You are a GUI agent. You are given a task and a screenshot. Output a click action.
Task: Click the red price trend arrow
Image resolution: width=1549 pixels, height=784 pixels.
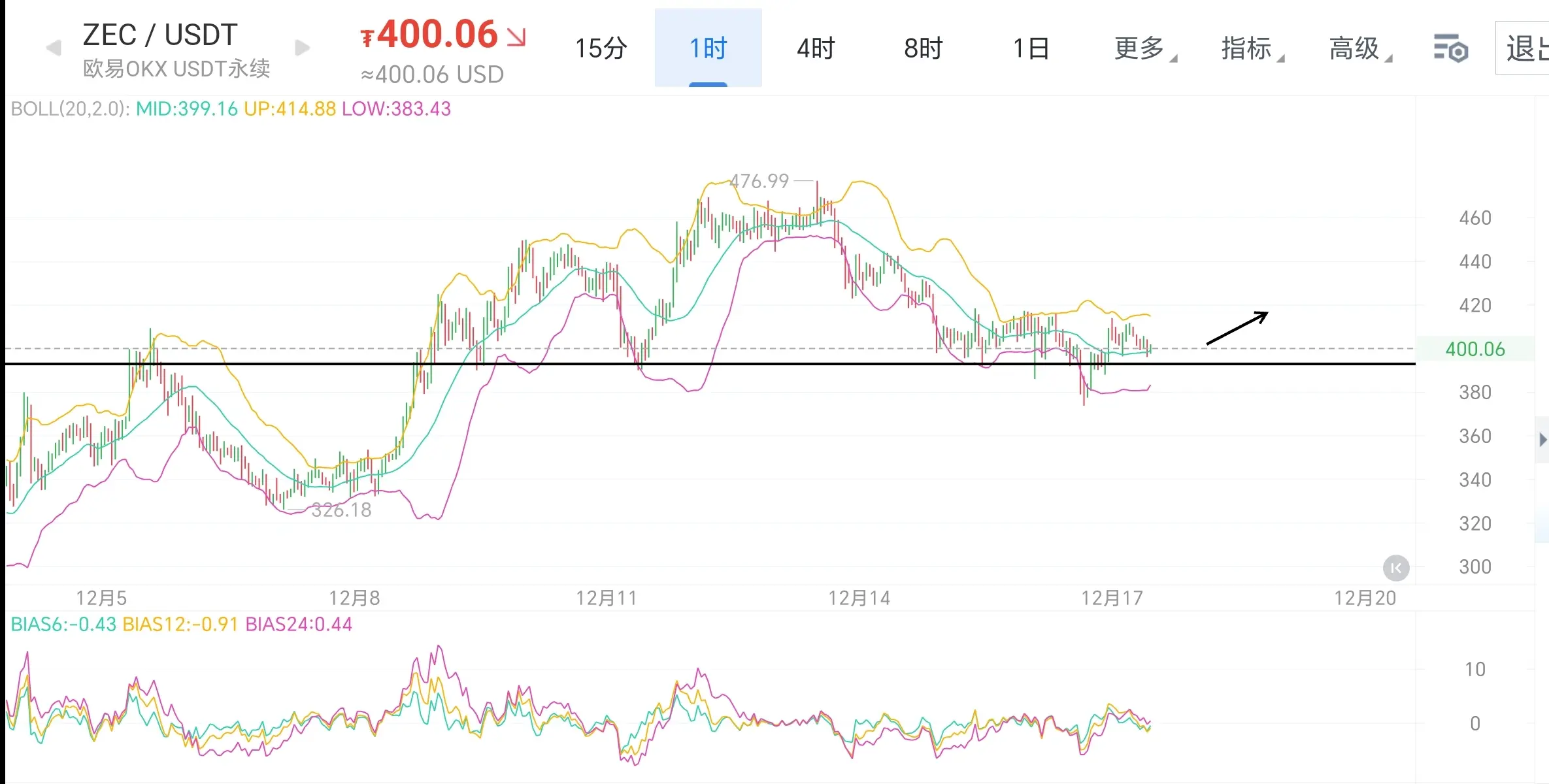coord(516,37)
